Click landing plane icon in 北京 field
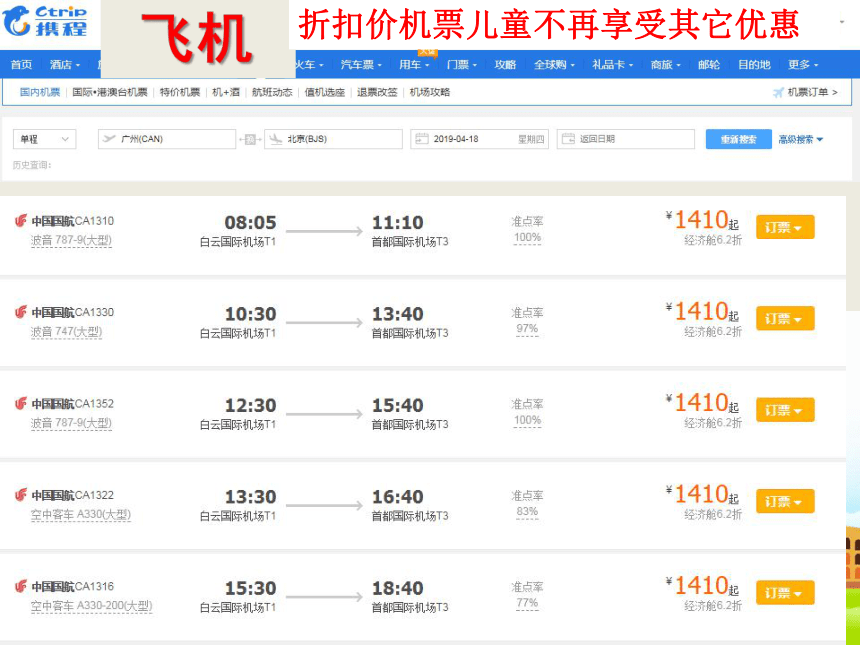The image size is (860, 645). point(276,139)
